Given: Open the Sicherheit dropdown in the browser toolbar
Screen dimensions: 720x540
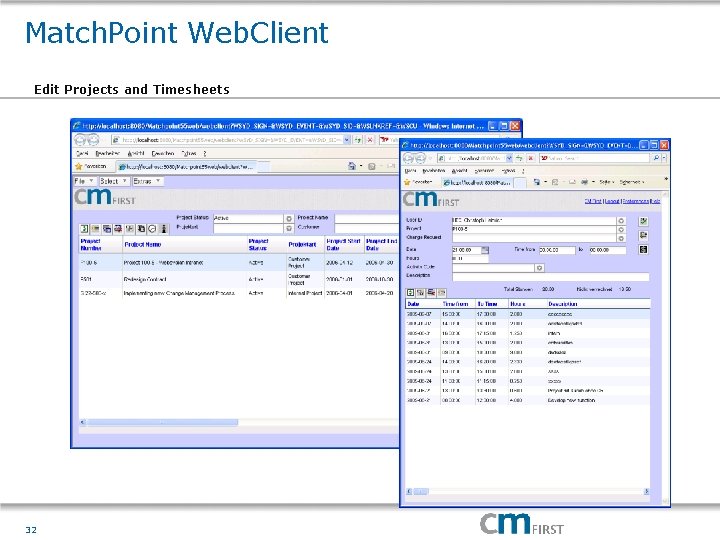Looking at the screenshot, I should point(631,182).
